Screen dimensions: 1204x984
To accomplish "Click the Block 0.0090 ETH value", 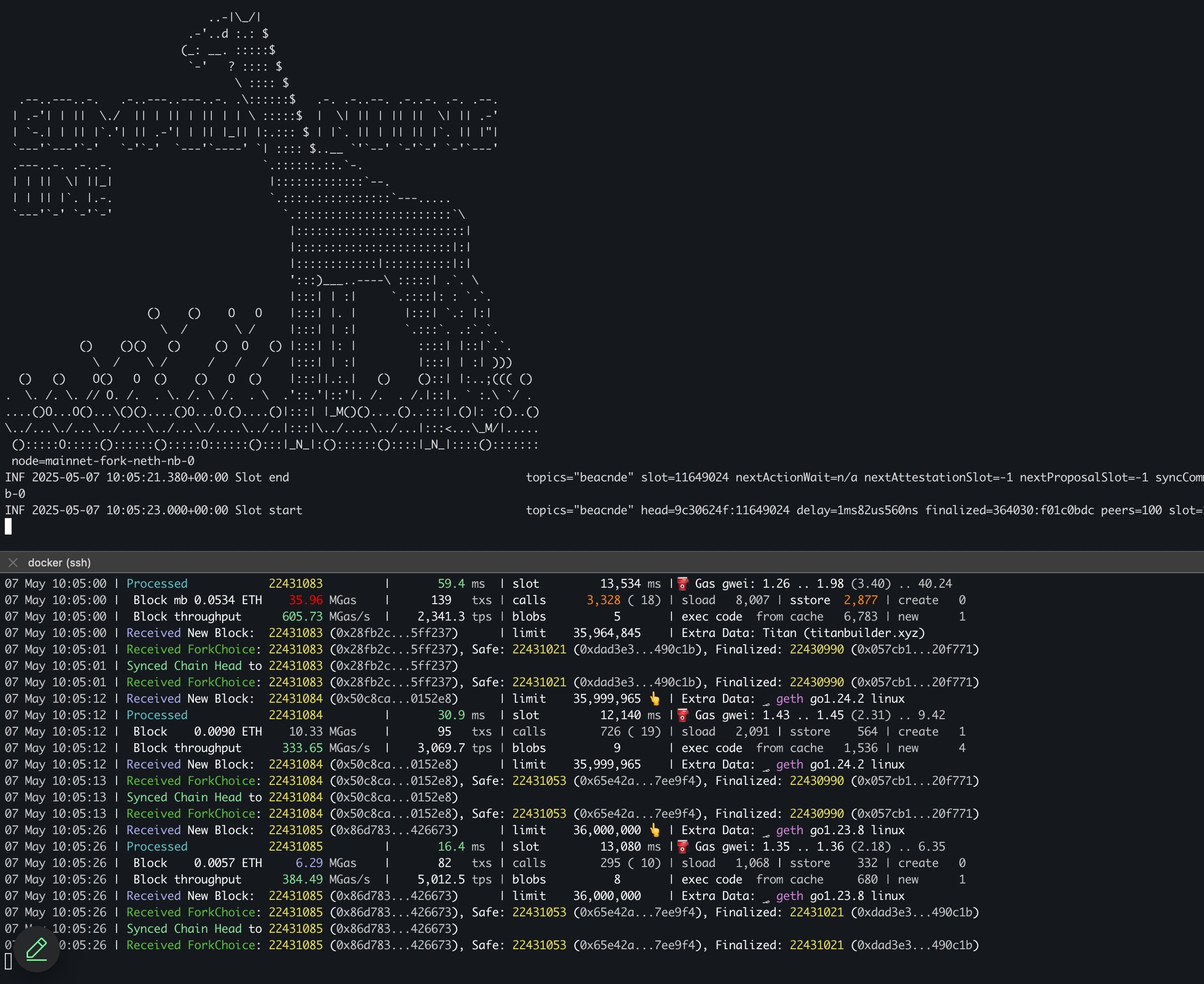I will [228, 732].
